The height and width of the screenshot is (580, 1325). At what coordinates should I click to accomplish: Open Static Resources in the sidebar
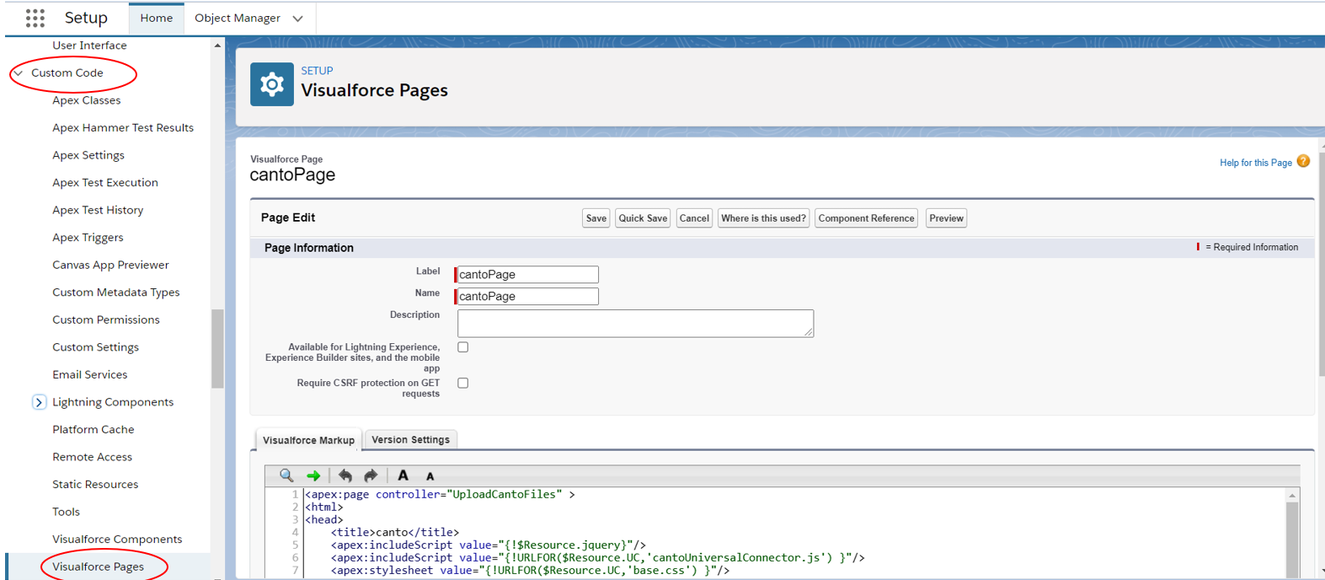95,485
